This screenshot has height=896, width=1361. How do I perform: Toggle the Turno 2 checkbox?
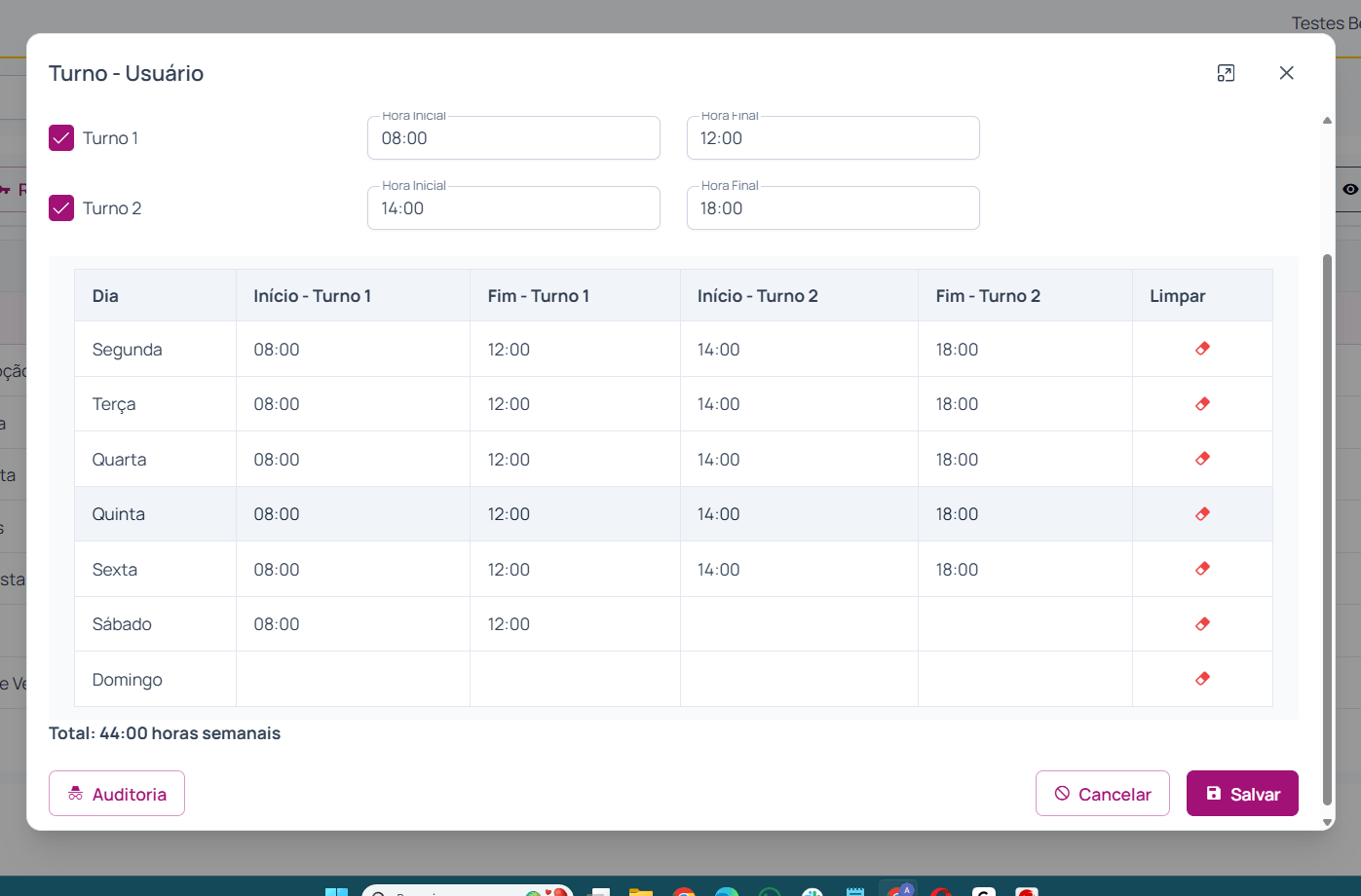61,208
